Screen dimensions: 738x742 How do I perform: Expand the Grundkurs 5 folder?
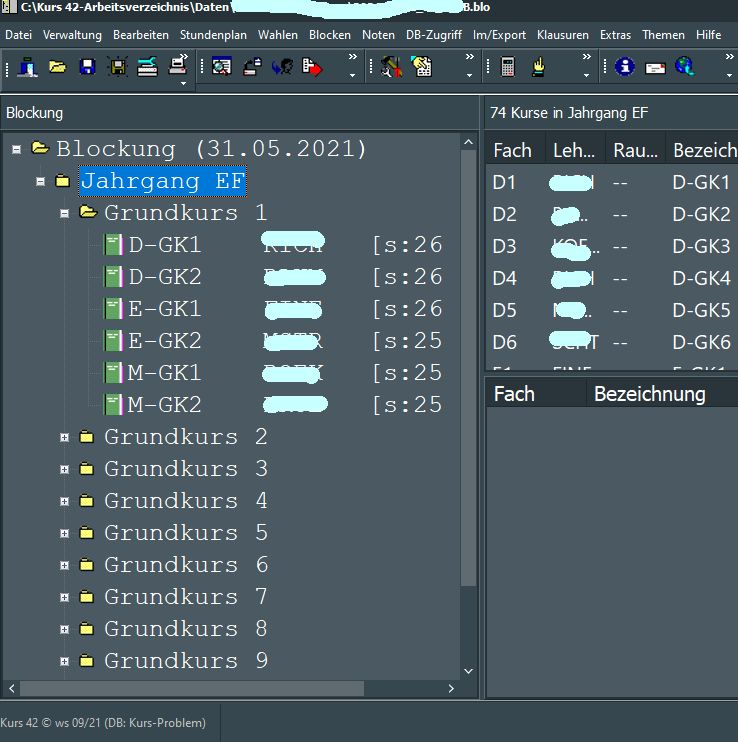pyautogui.click(x=65, y=533)
